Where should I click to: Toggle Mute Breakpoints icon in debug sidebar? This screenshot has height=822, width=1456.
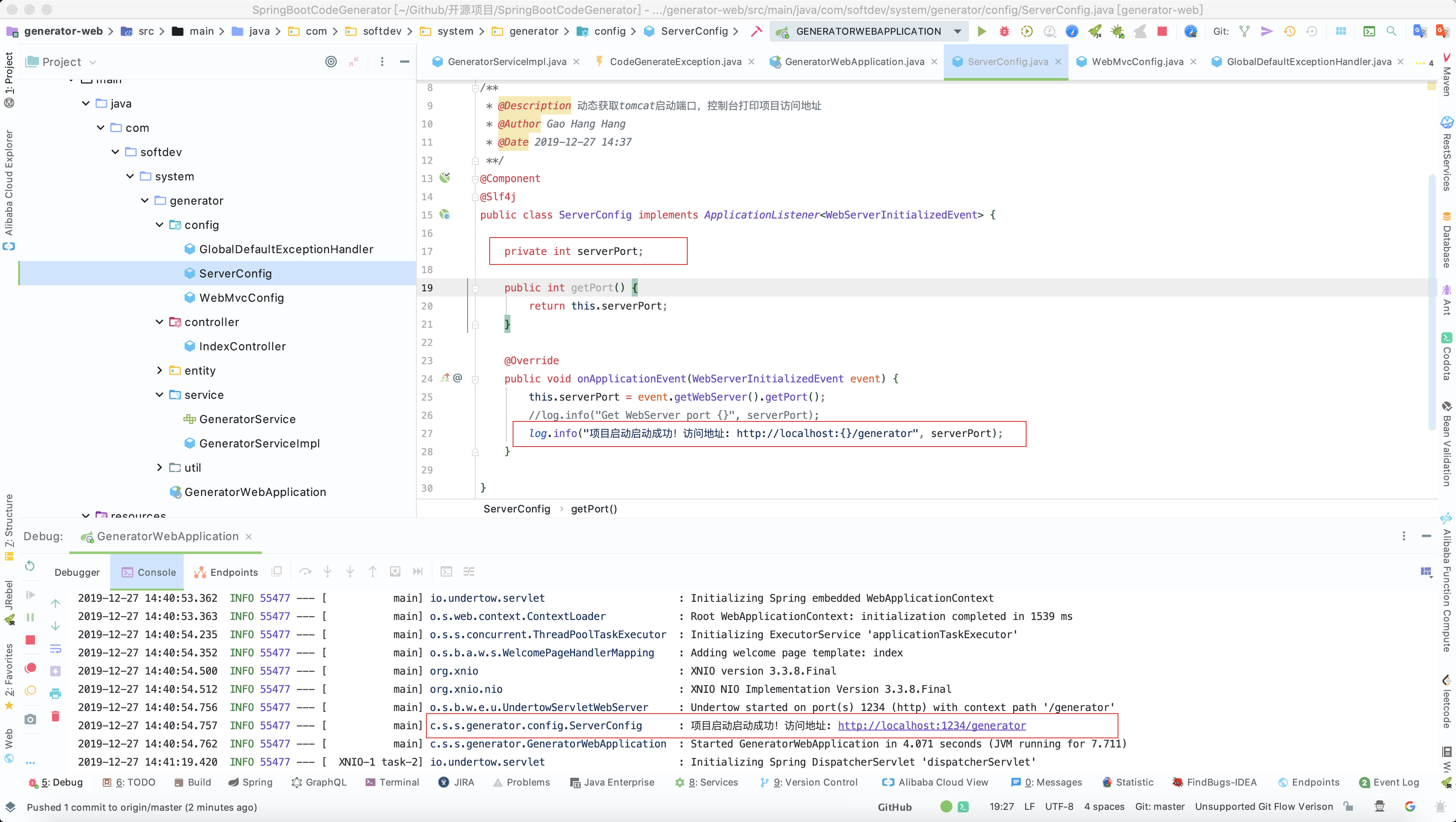coord(30,690)
